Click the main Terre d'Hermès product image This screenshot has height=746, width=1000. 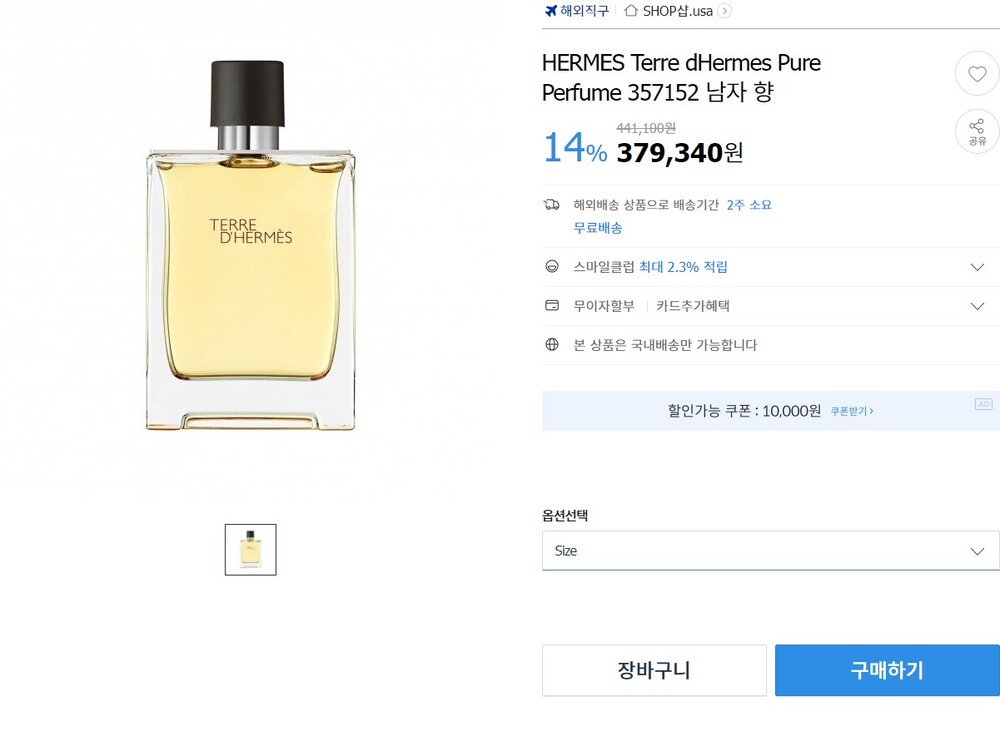[251, 247]
